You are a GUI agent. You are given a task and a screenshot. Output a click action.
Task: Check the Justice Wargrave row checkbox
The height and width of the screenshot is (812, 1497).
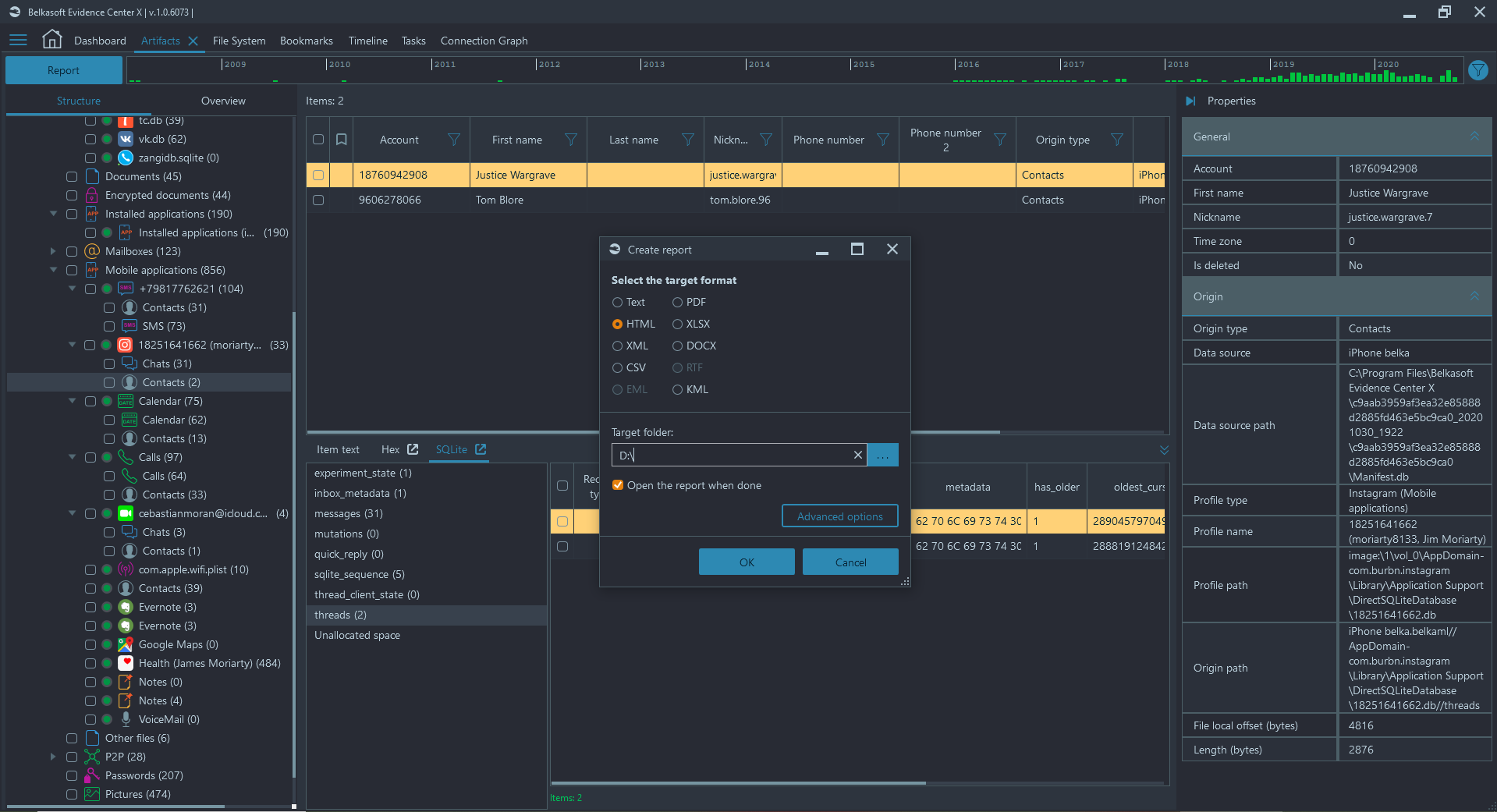tap(318, 175)
